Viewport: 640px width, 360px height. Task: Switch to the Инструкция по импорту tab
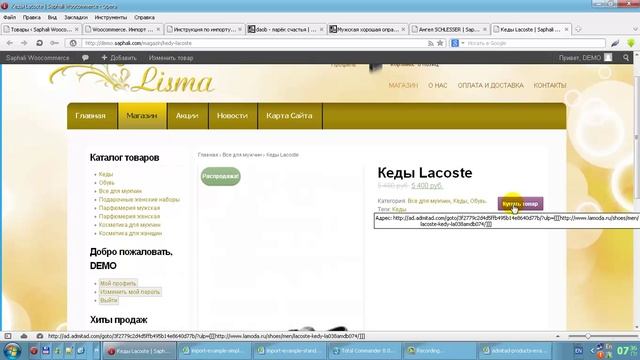click(204, 29)
